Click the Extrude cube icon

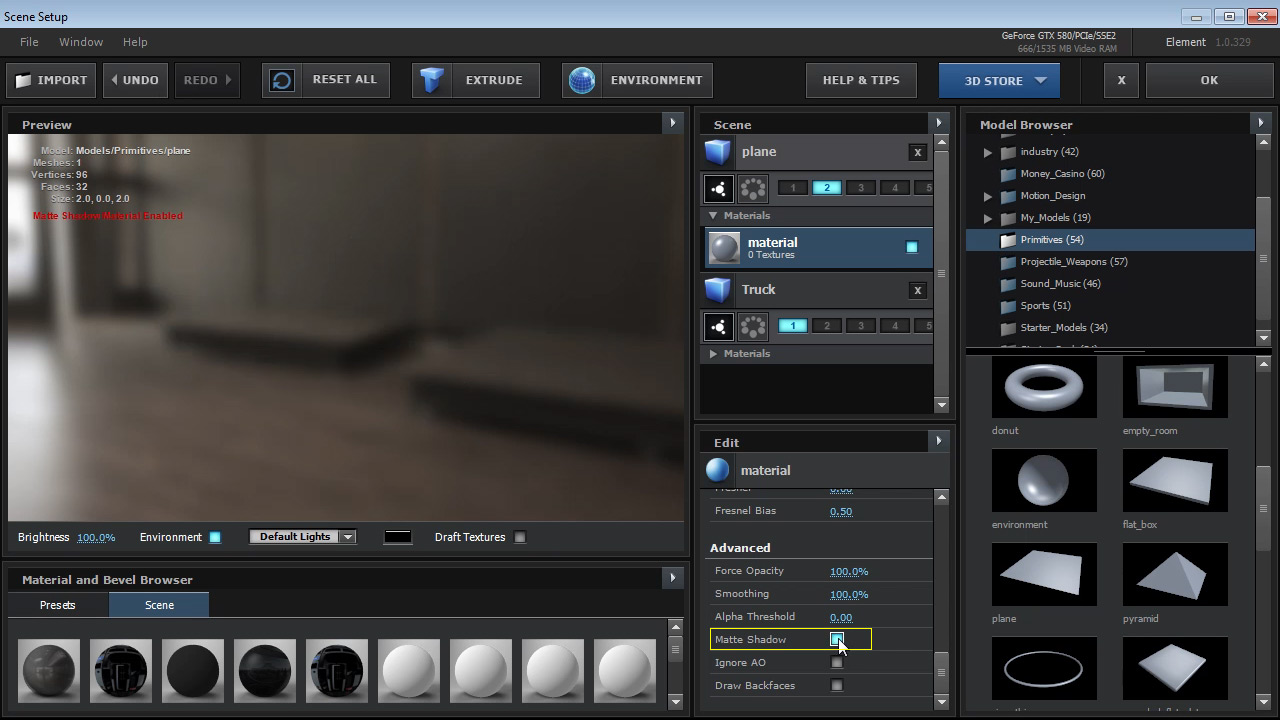[x=432, y=80]
